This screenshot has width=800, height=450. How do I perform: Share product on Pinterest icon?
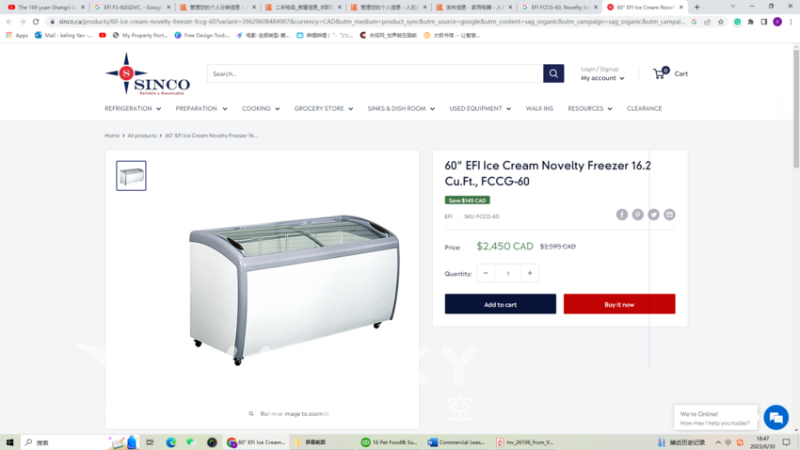pyautogui.click(x=638, y=215)
